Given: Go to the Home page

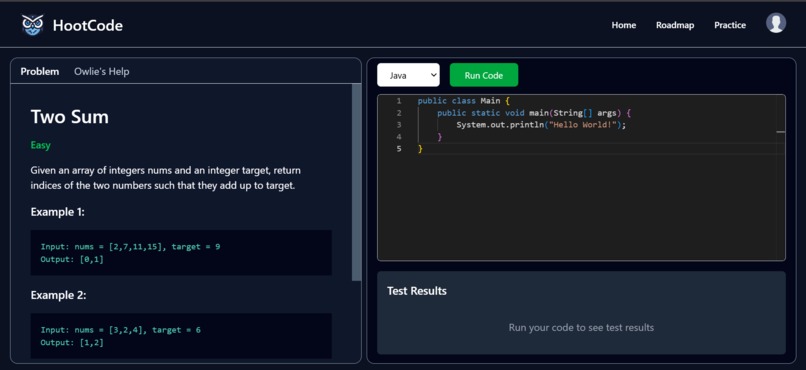Looking at the screenshot, I should pyautogui.click(x=624, y=25).
